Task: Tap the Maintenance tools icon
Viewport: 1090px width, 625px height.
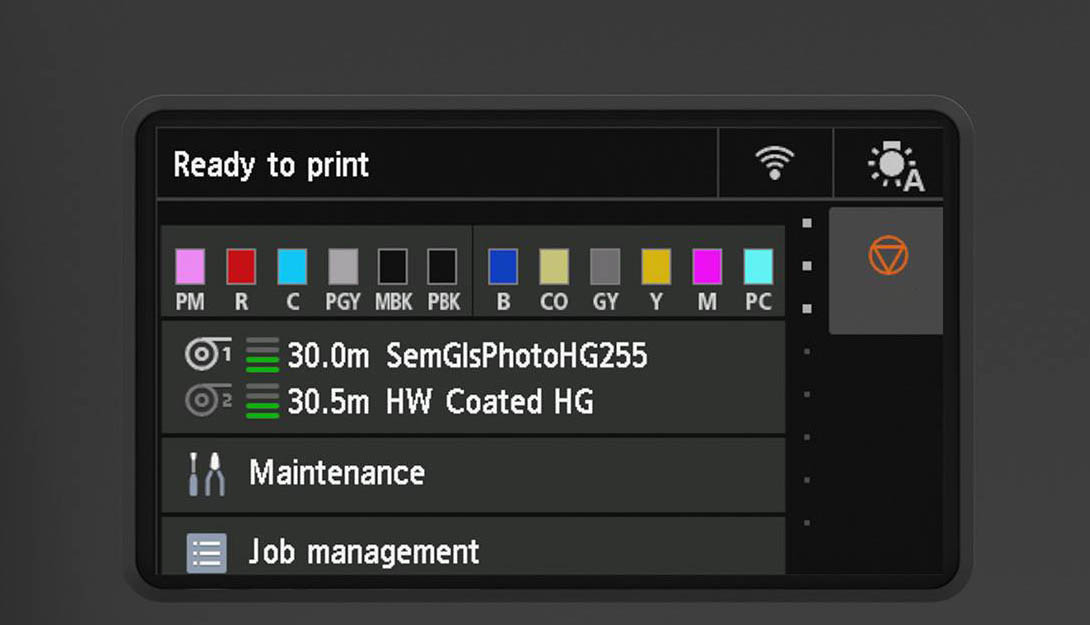Action: pyautogui.click(x=206, y=473)
